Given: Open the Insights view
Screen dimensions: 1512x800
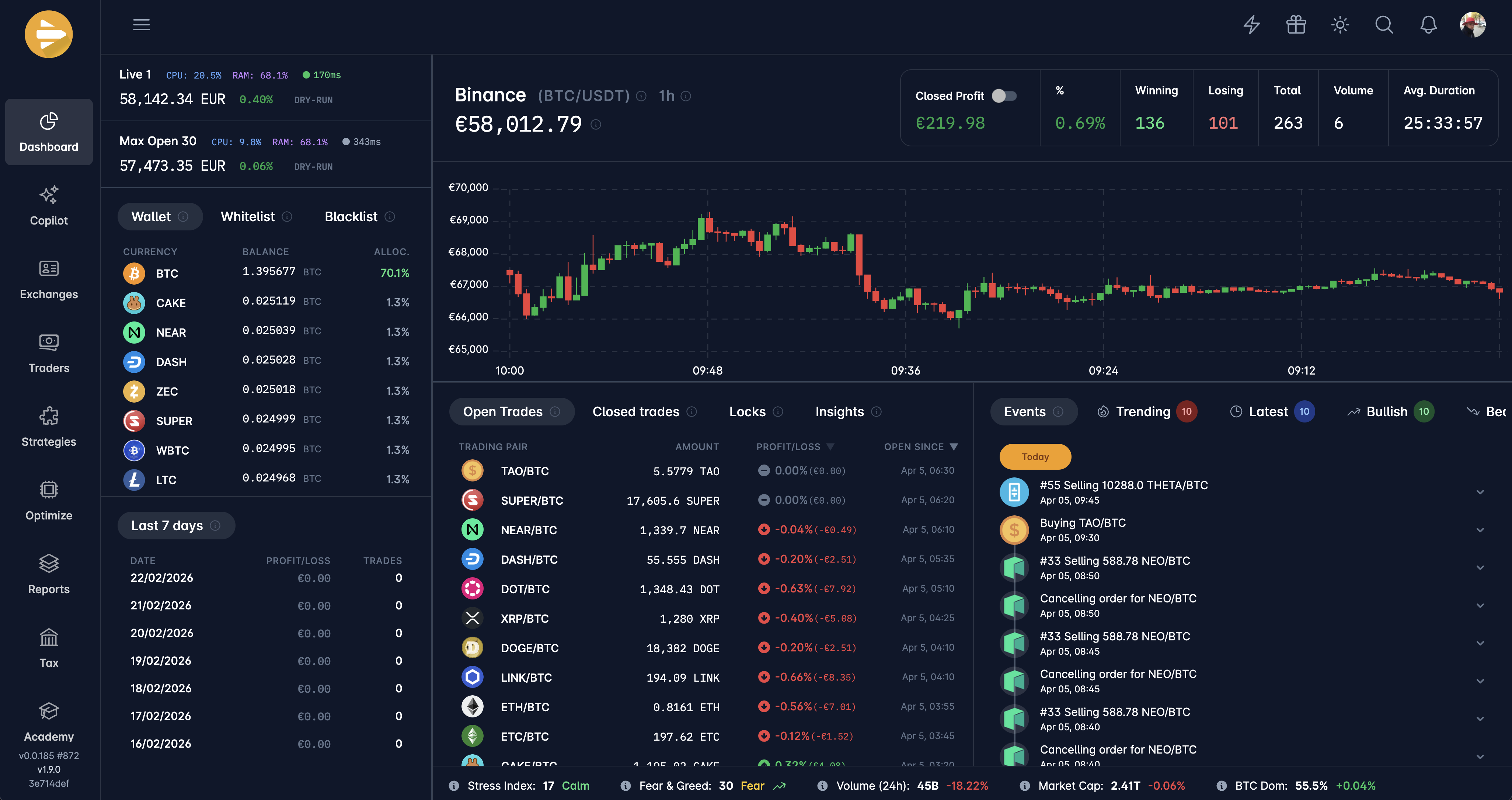Looking at the screenshot, I should point(839,411).
